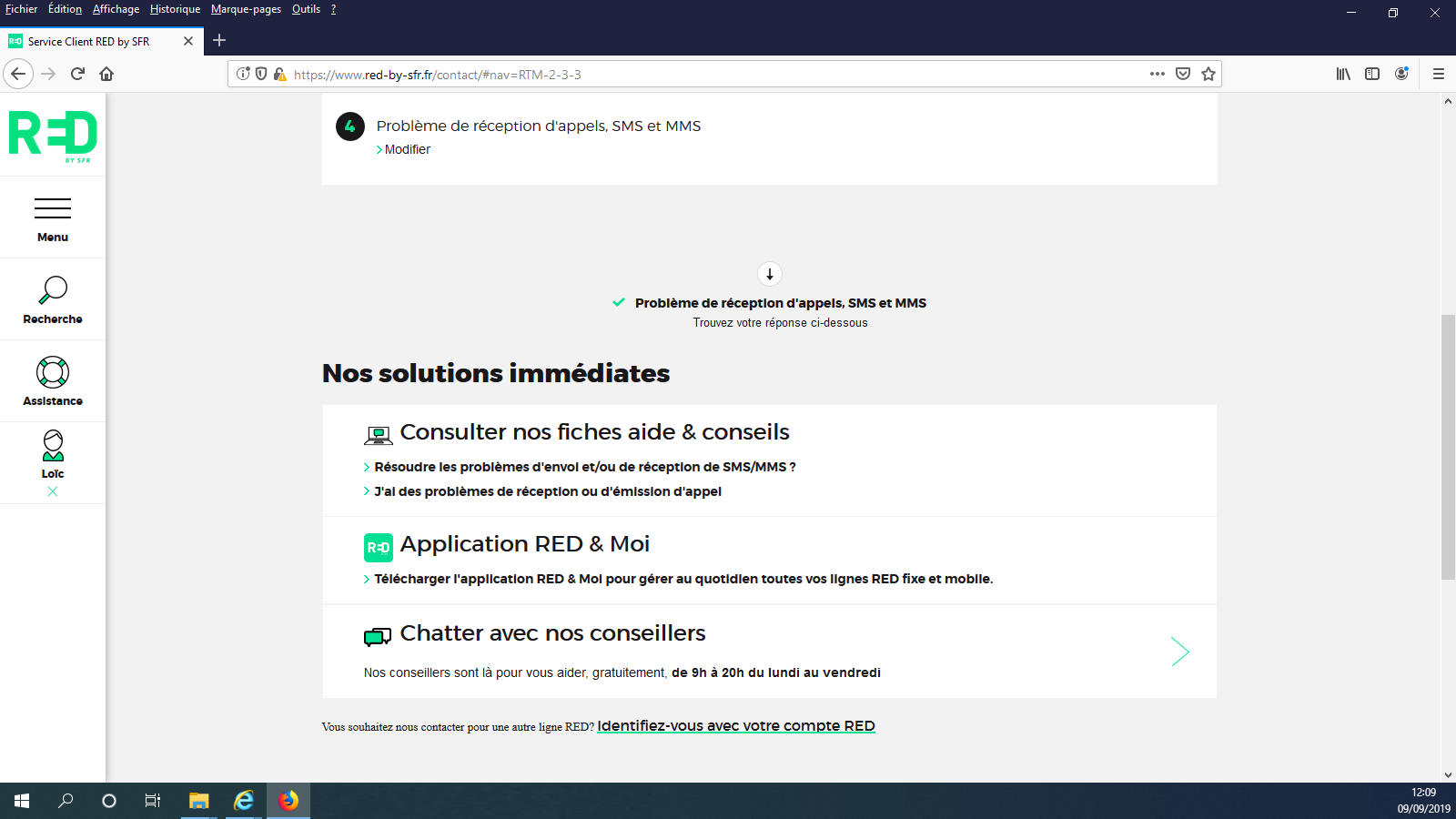
Task: Open the page actions three-dot menu
Action: (1157, 74)
